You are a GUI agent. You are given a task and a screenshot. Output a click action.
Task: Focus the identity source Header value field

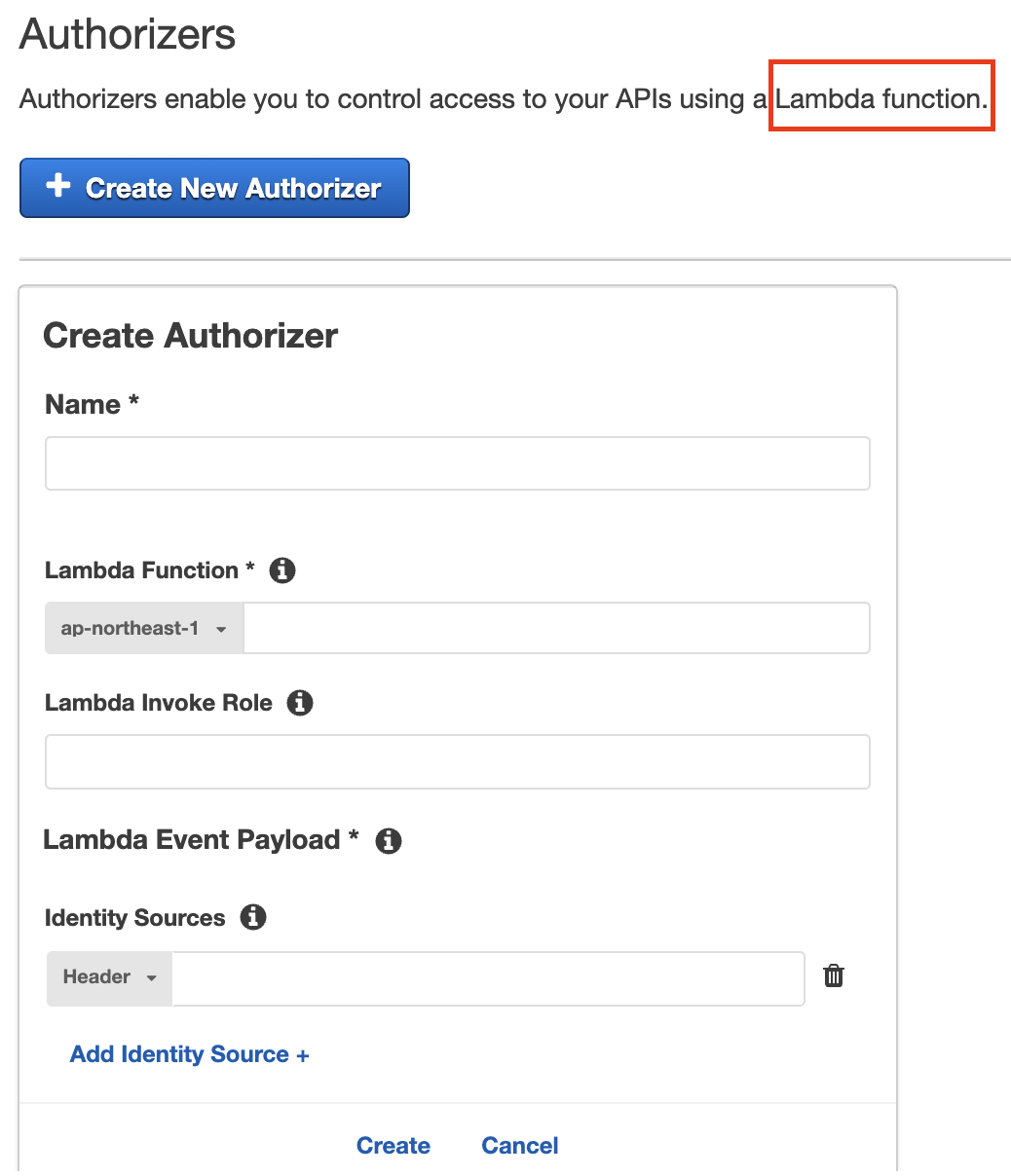(487, 977)
